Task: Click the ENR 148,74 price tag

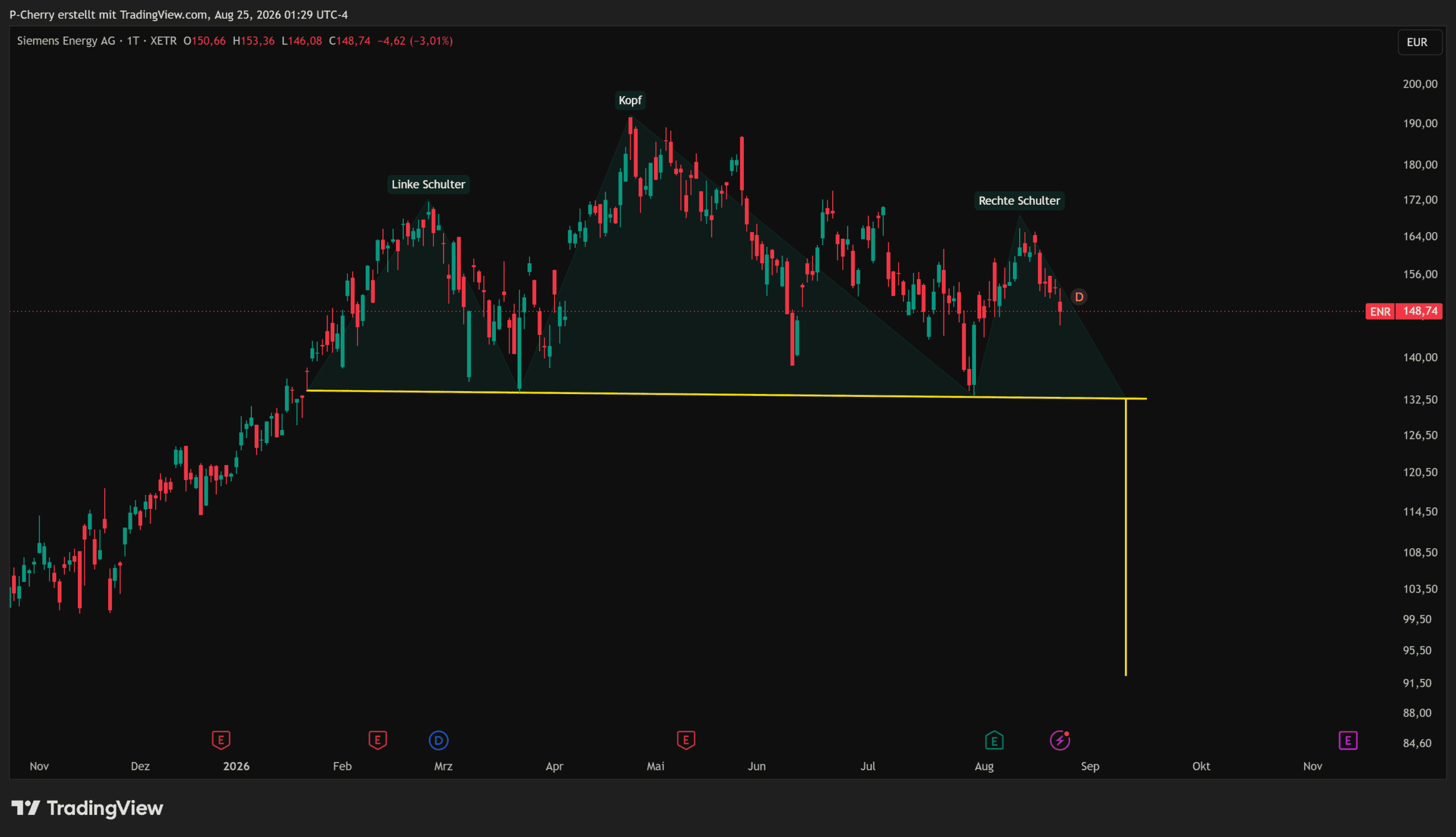Action: [x=1404, y=311]
